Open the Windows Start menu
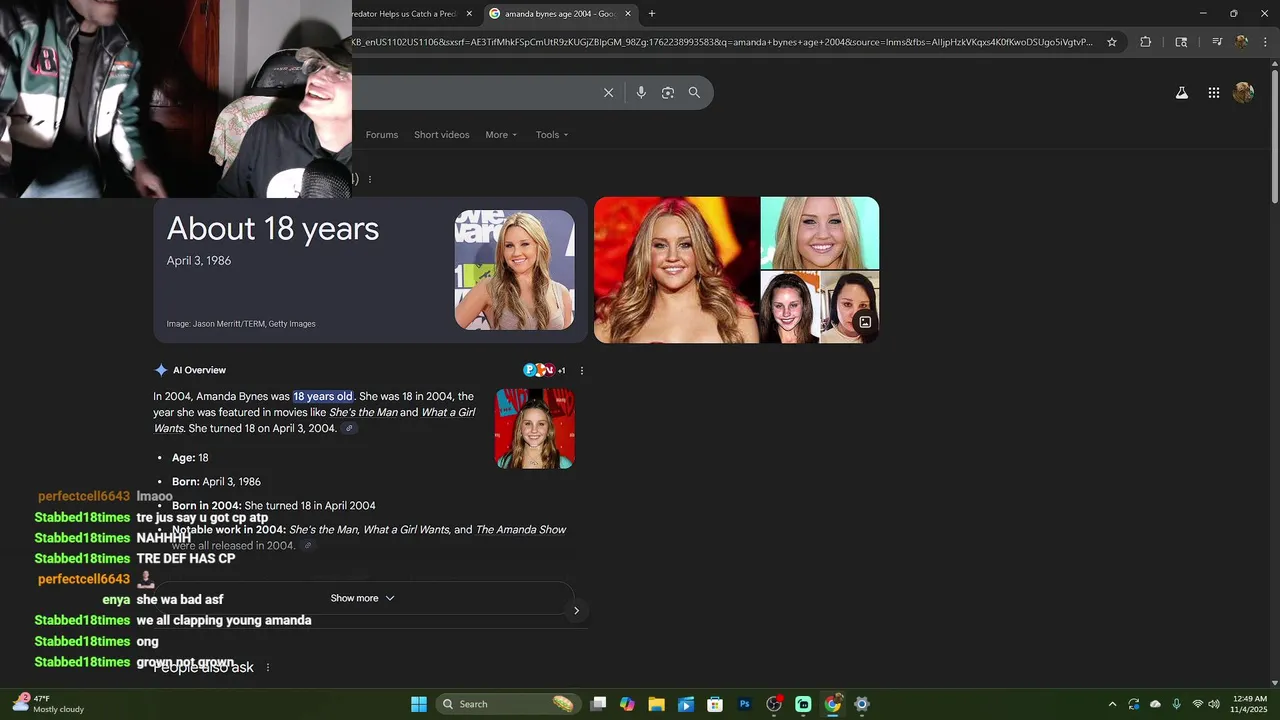Screen dimensions: 1280x720 click(419, 704)
